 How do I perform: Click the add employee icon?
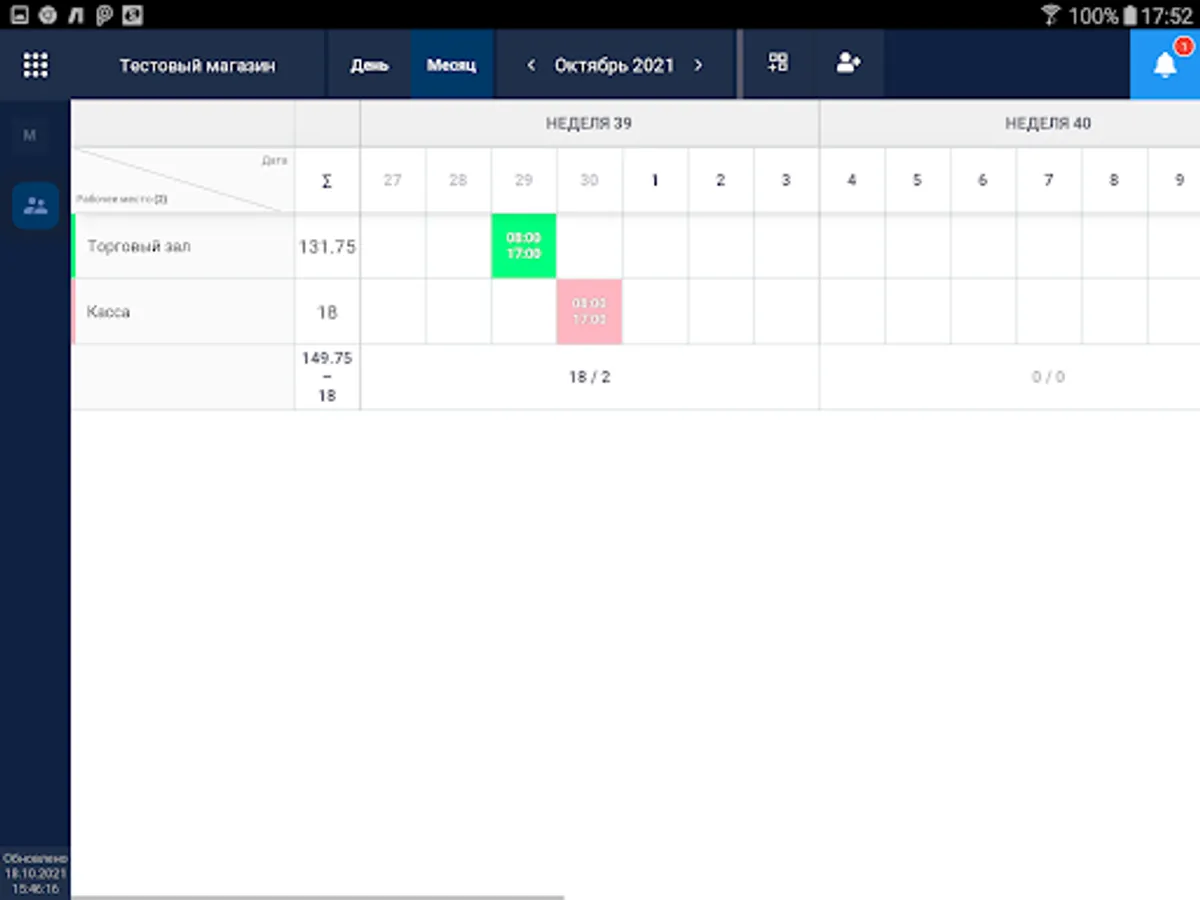[x=849, y=62]
